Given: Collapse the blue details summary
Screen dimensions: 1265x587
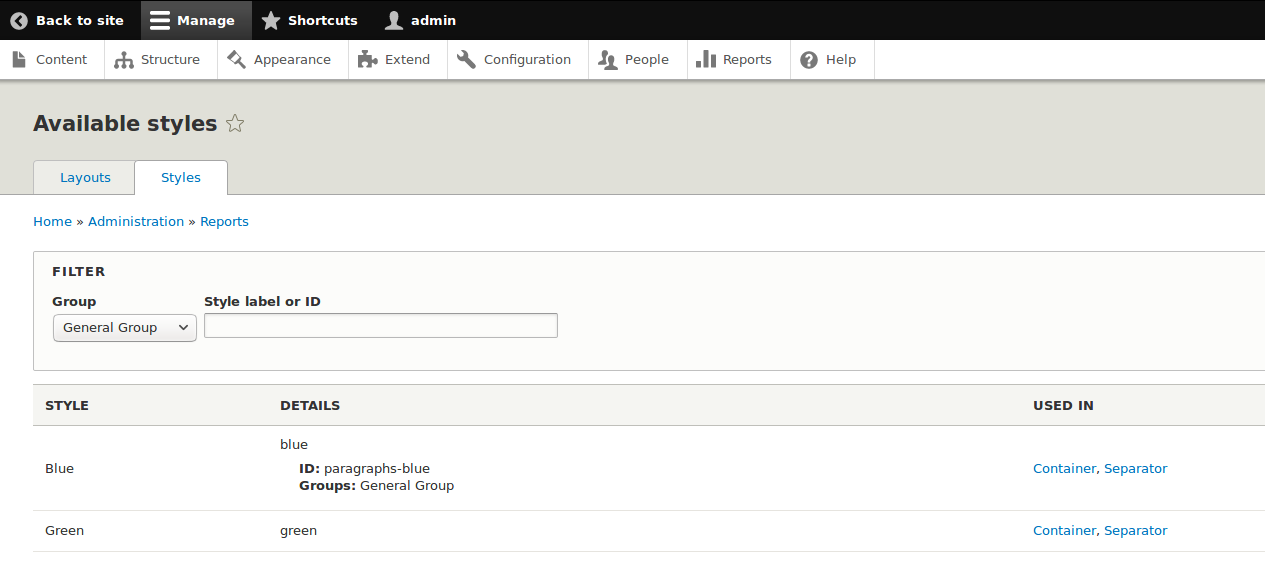Looking at the screenshot, I should tap(294, 444).
